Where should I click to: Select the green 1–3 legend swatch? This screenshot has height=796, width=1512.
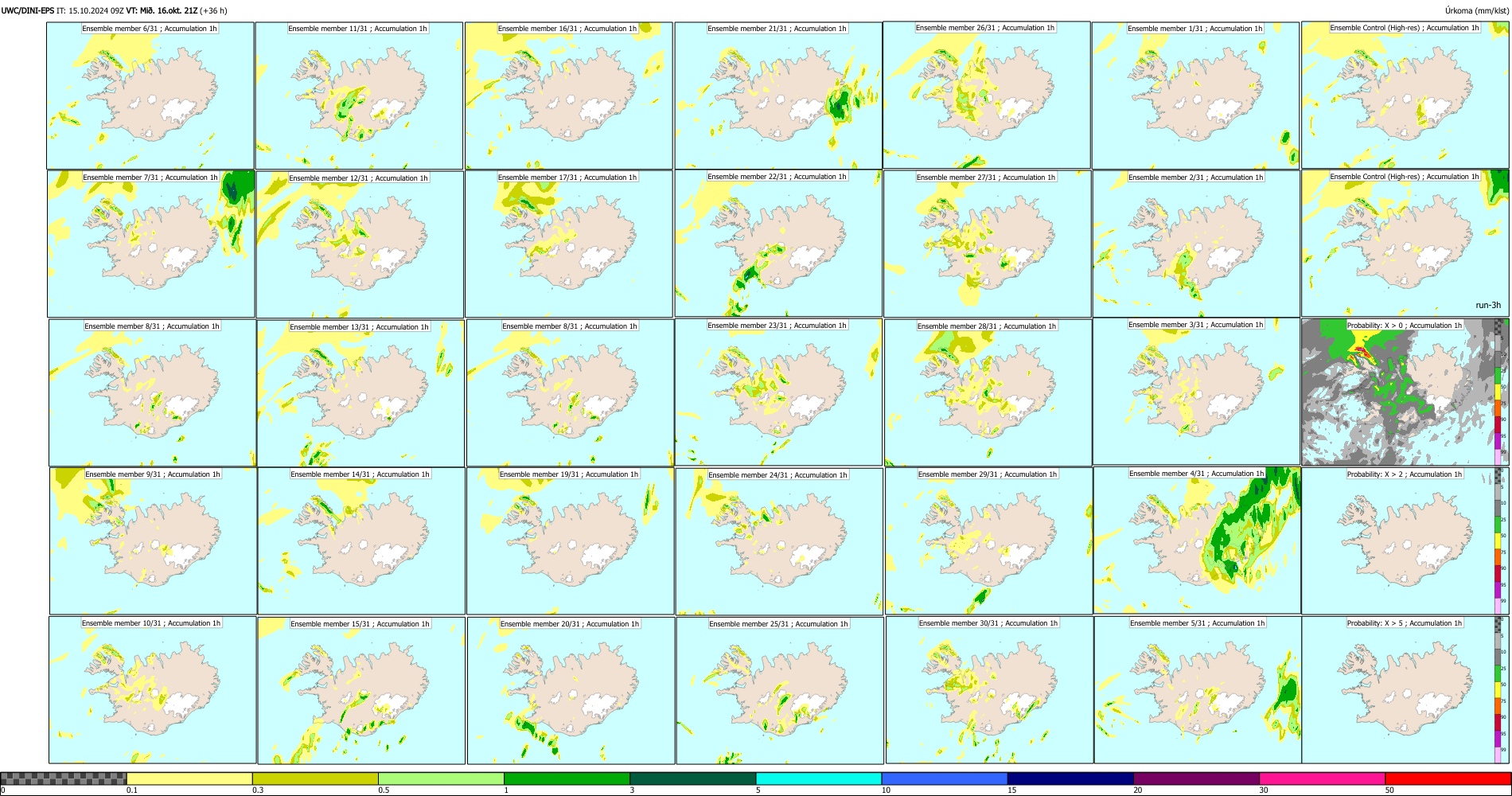point(567,778)
